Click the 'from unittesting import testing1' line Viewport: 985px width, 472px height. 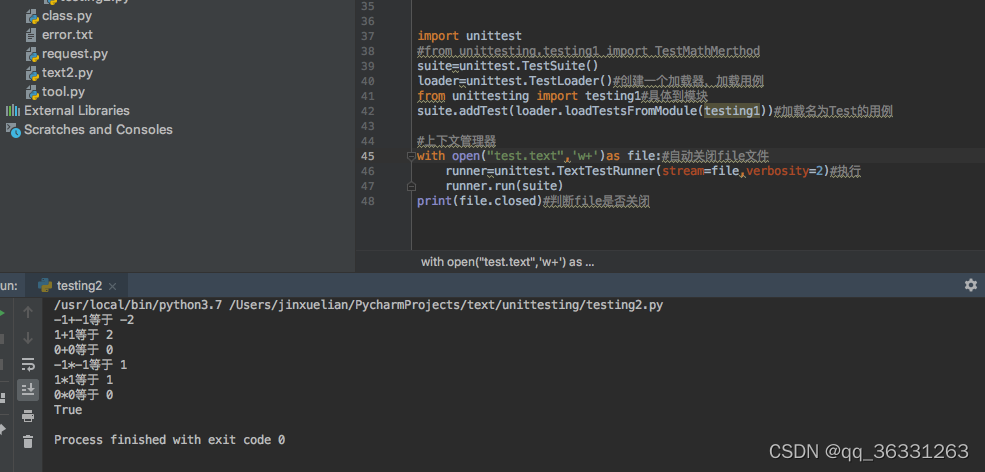pyautogui.click(x=562, y=96)
